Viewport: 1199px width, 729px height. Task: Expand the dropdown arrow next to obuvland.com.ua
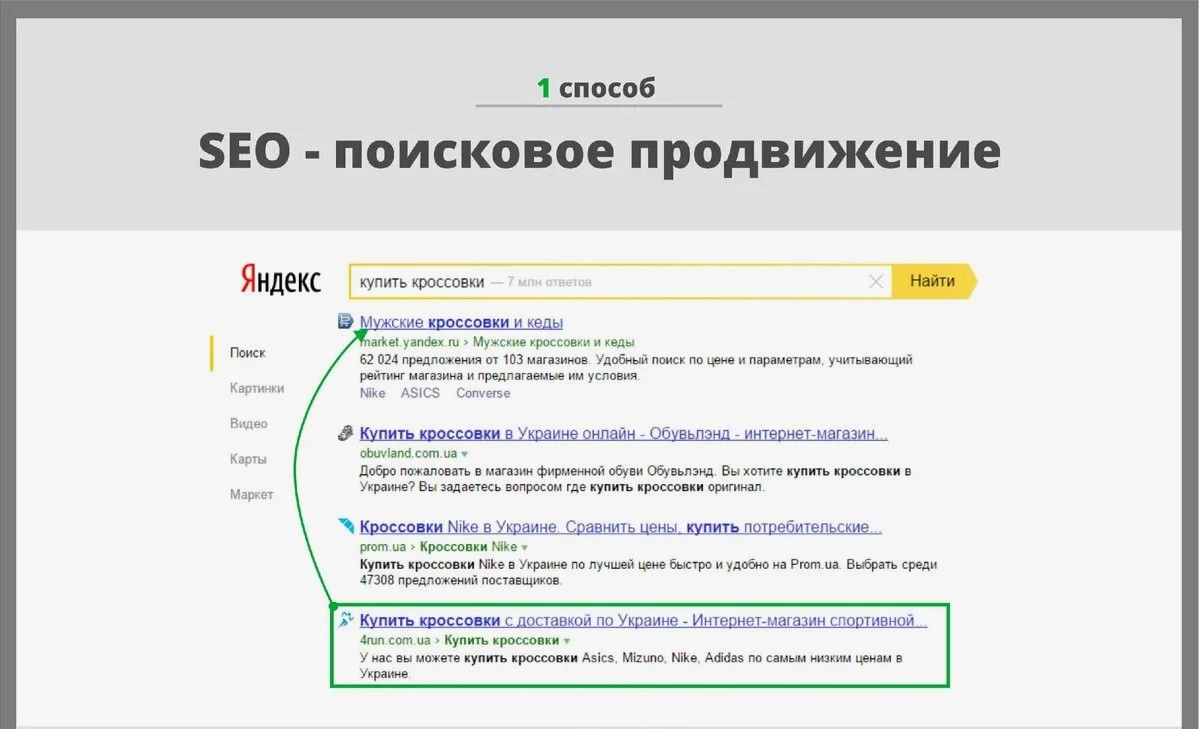click(x=464, y=454)
